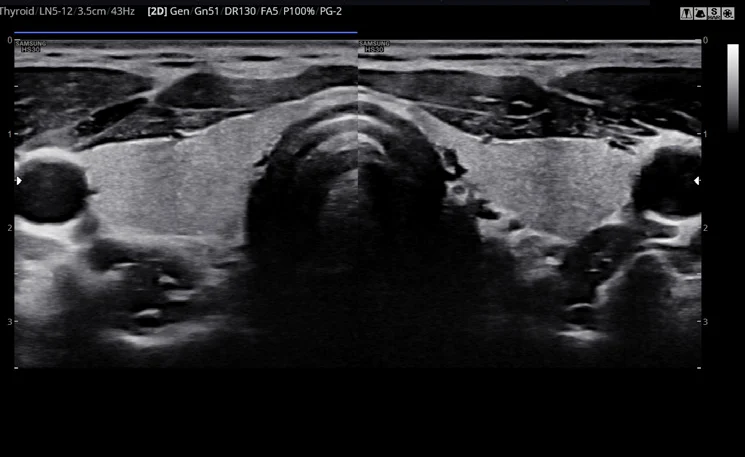Click the right focus-depth arrow marker
The width and height of the screenshot is (745, 457).
[697, 181]
